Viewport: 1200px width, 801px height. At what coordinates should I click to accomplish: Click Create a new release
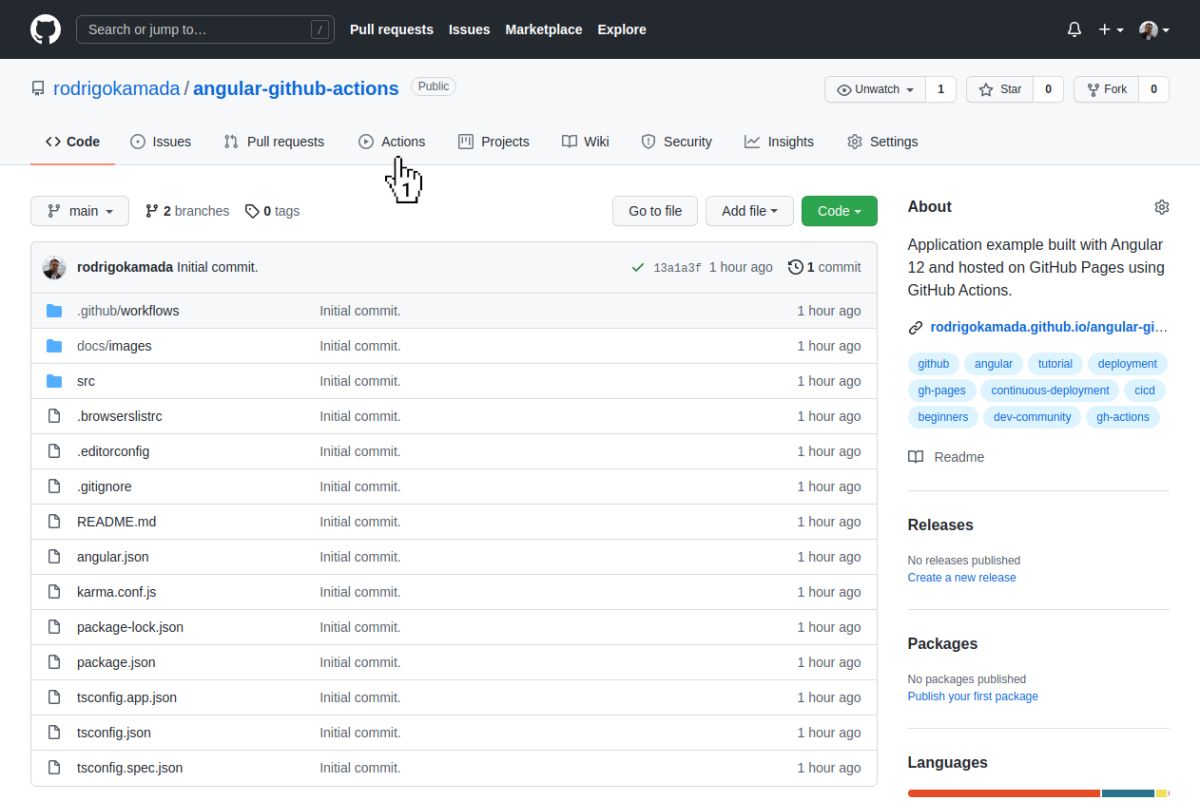[962, 578]
